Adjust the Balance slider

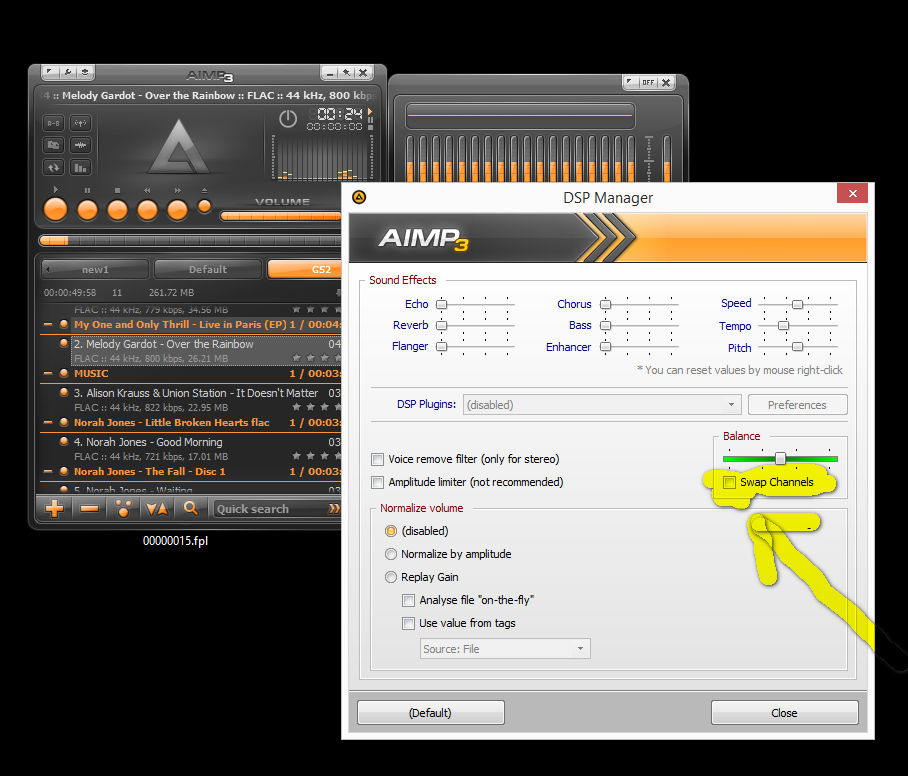pos(780,458)
